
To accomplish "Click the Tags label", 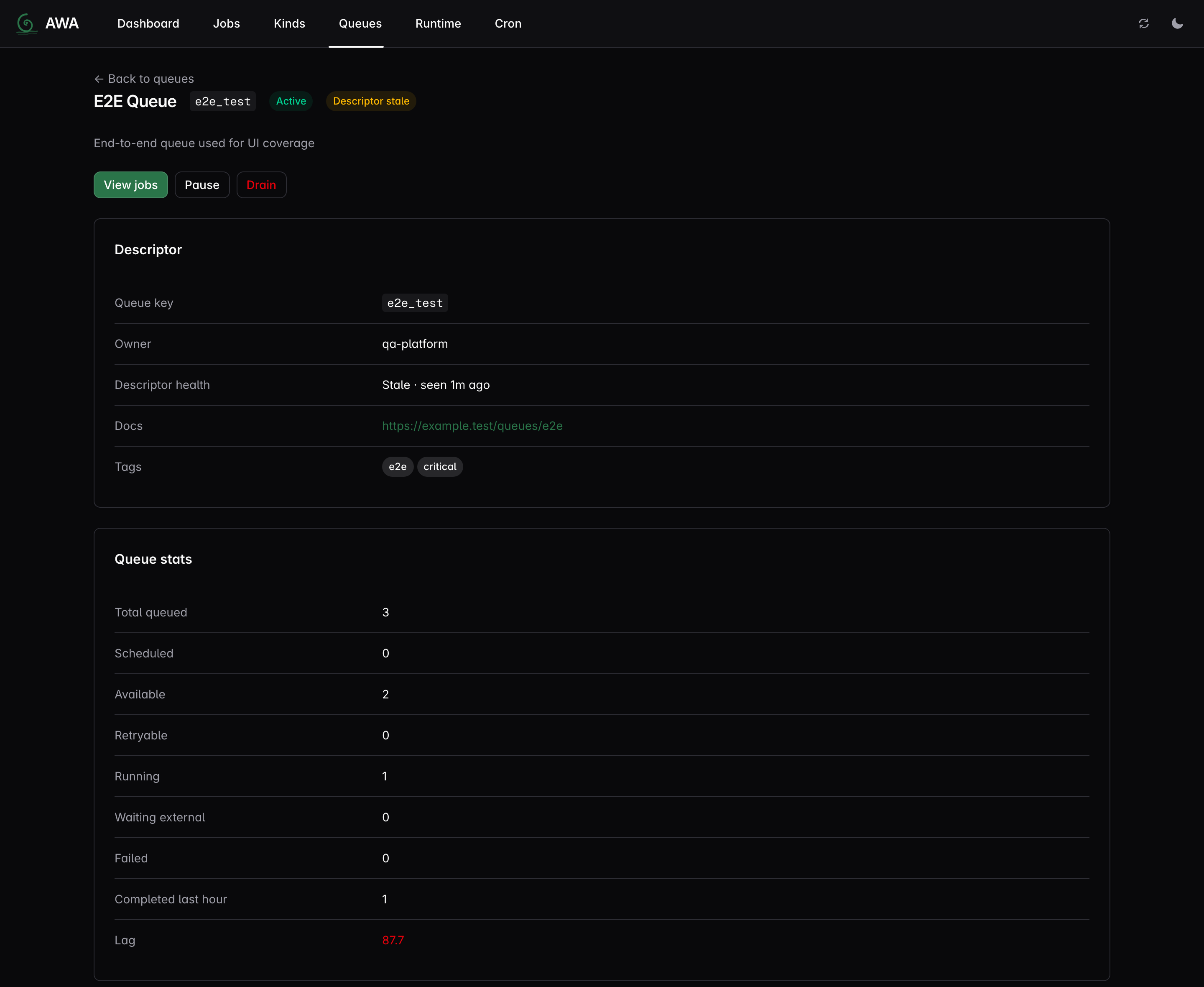I will tap(128, 467).
